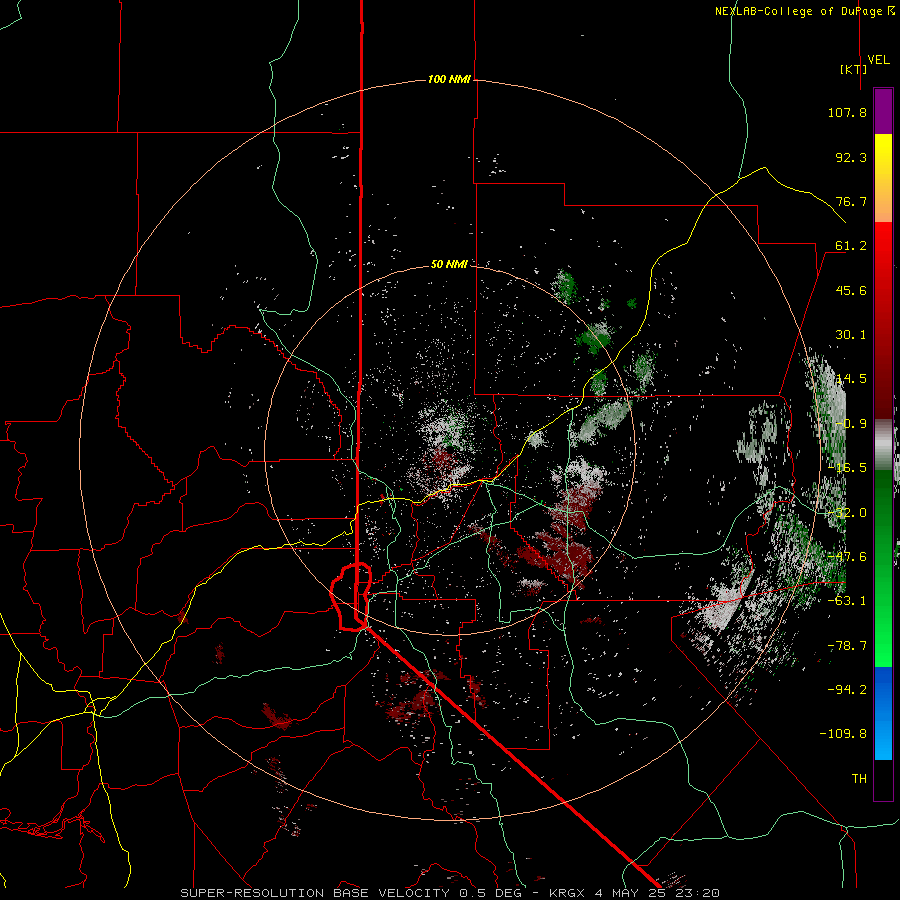Click the 14.5 velocity scale value

coord(851,379)
